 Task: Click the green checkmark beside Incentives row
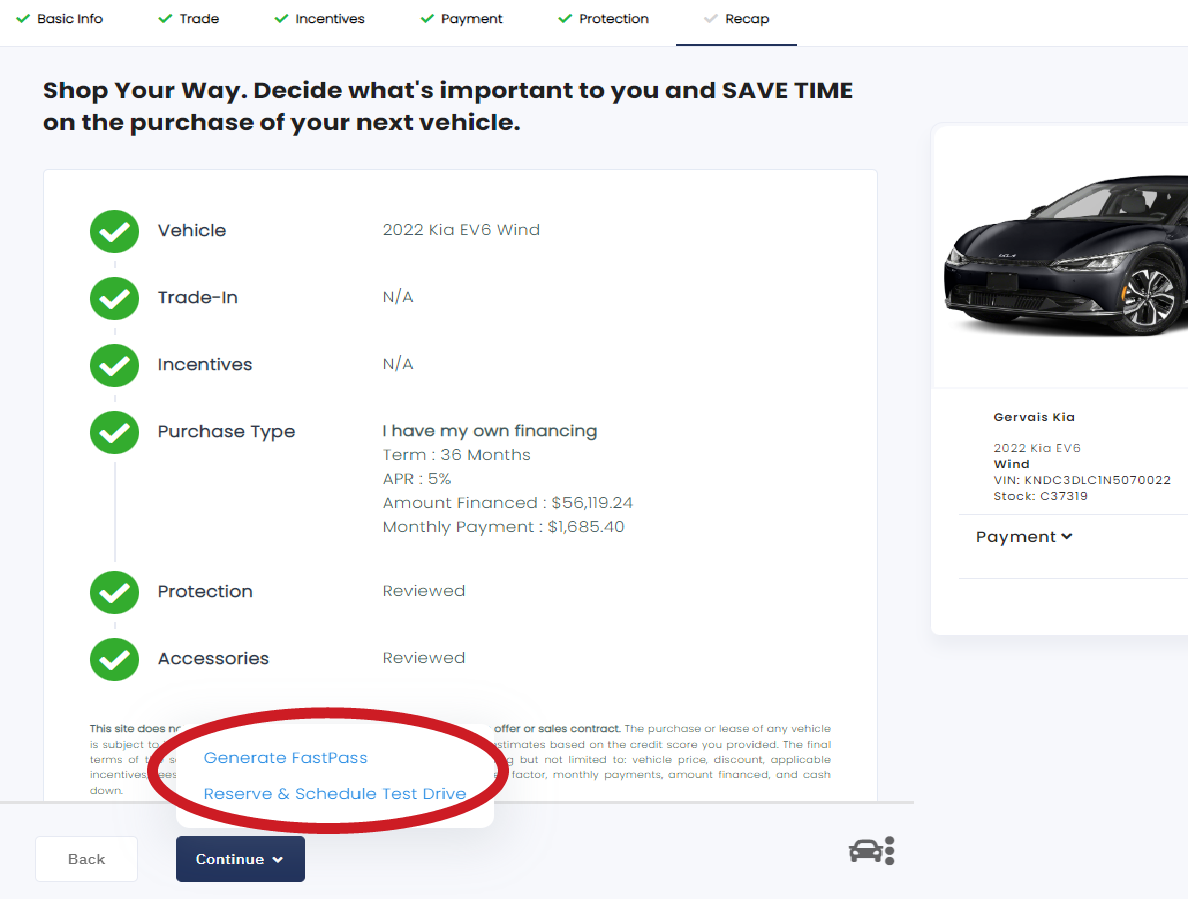(114, 365)
